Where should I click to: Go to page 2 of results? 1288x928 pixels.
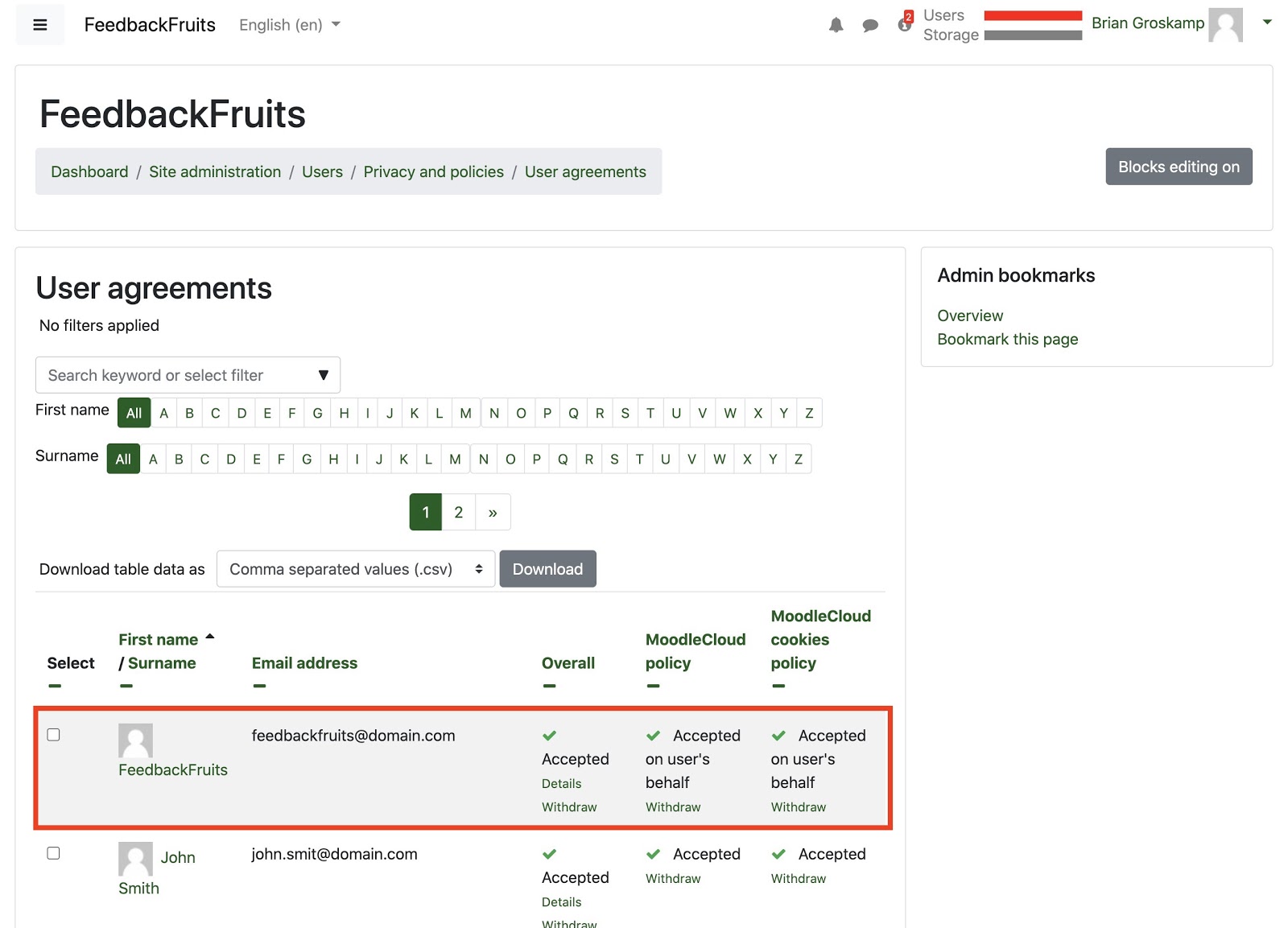(459, 512)
